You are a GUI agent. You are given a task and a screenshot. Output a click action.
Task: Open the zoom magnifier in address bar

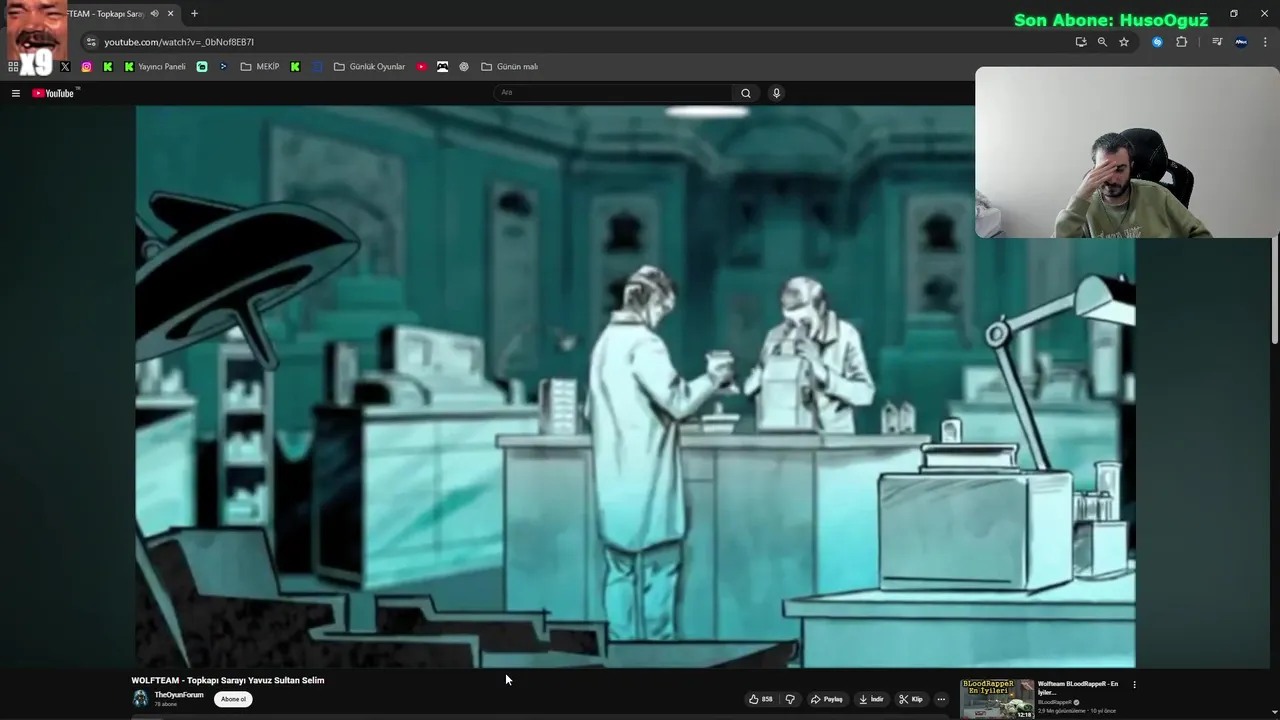click(x=1102, y=42)
